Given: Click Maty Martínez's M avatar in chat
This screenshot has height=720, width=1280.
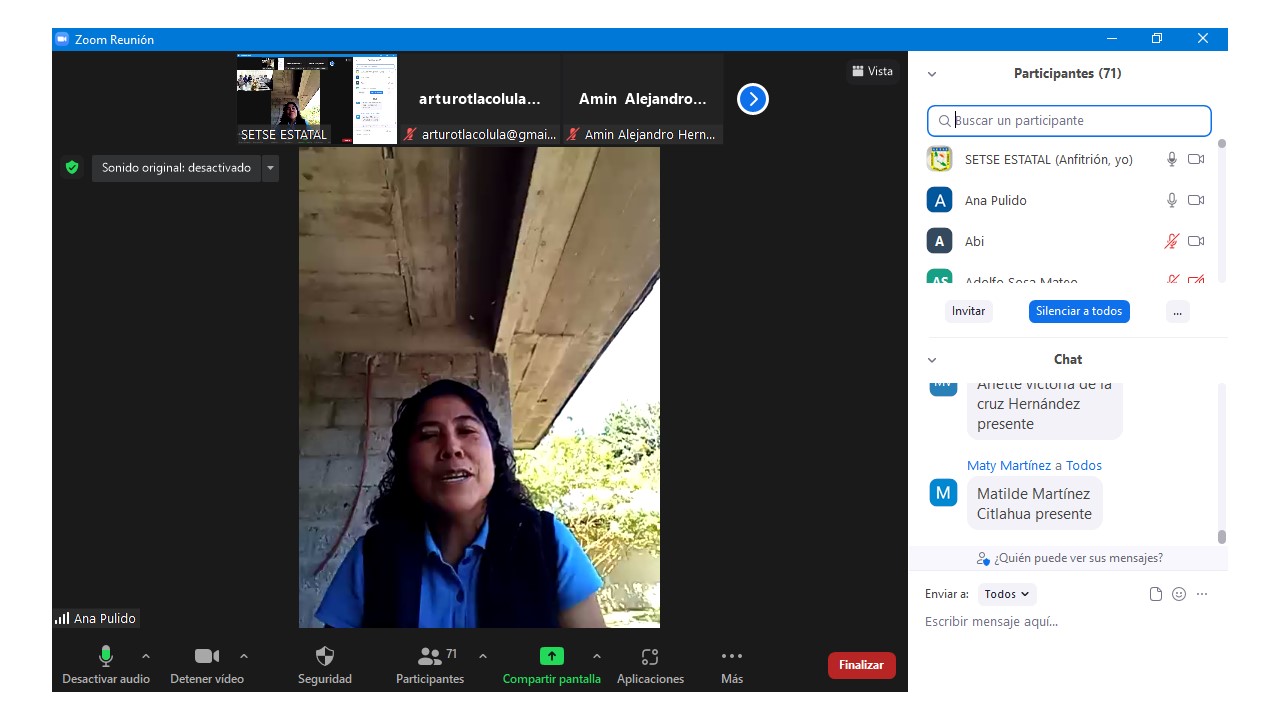Looking at the screenshot, I should click(944, 492).
